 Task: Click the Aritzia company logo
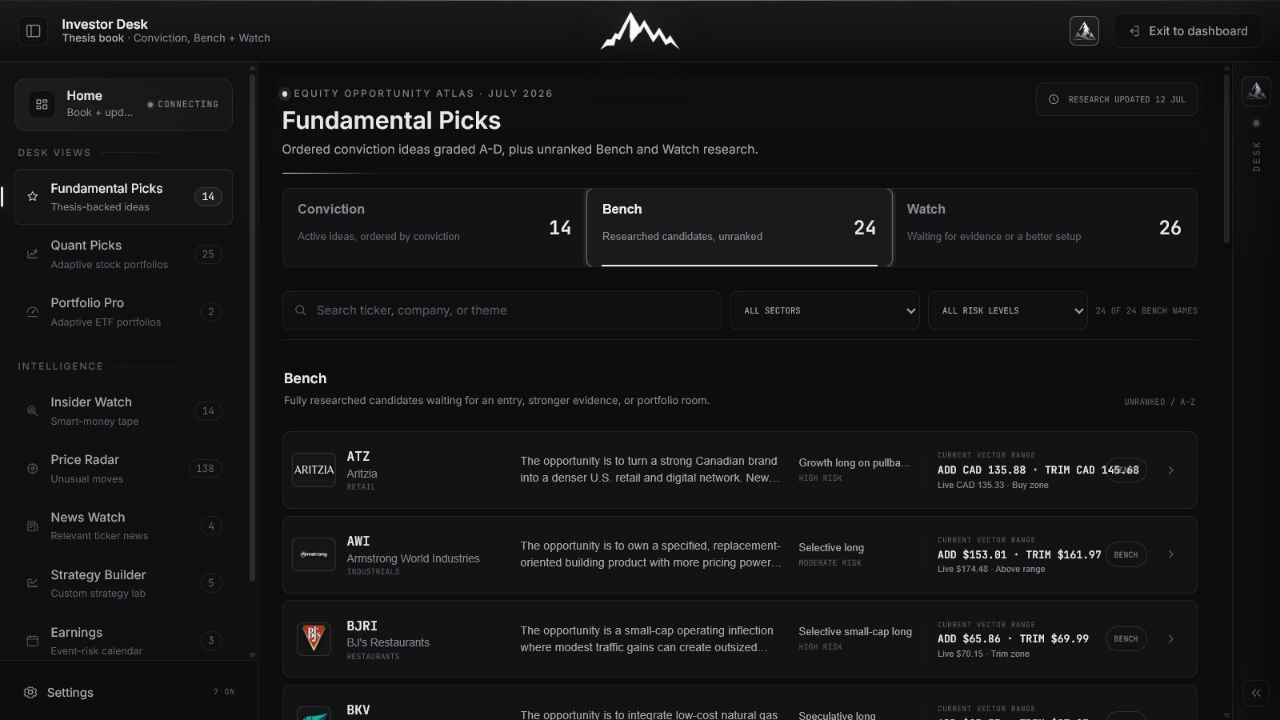(313, 470)
